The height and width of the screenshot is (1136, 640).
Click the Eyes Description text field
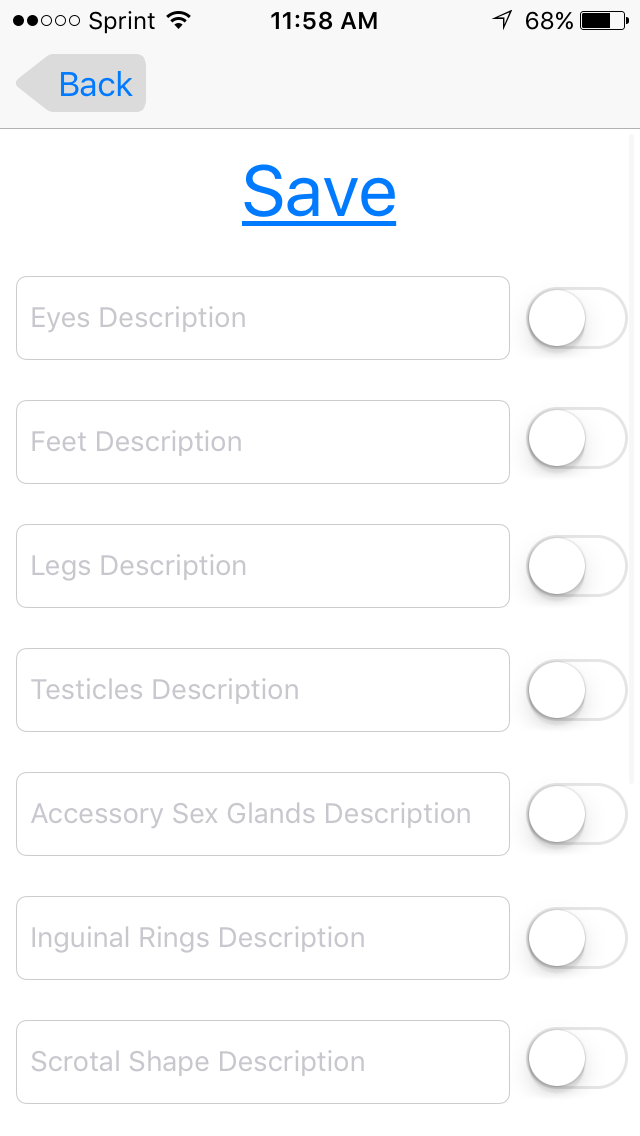coord(262,318)
